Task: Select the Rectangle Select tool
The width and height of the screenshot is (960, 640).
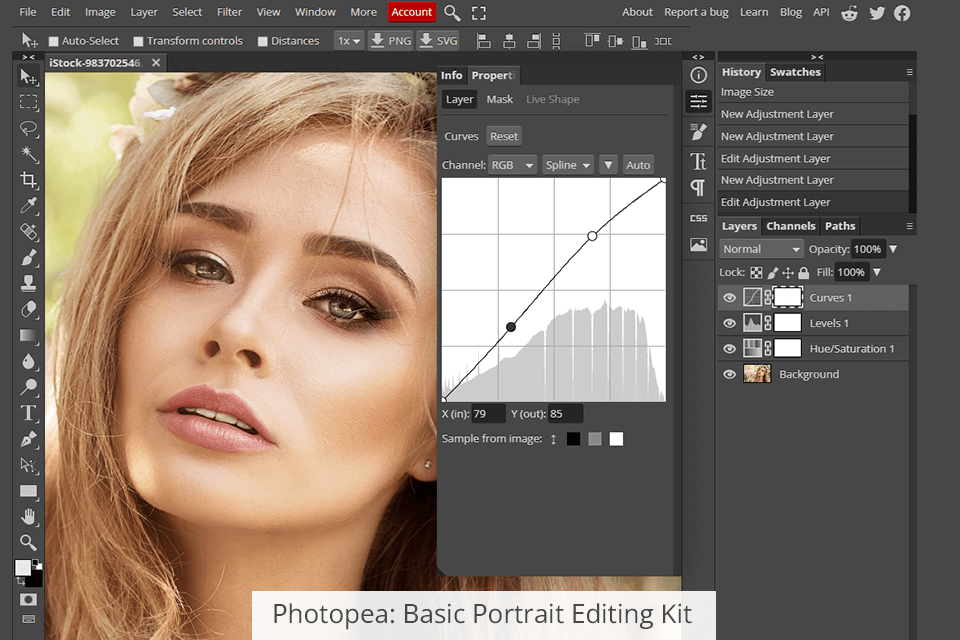Action: [x=28, y=102]
